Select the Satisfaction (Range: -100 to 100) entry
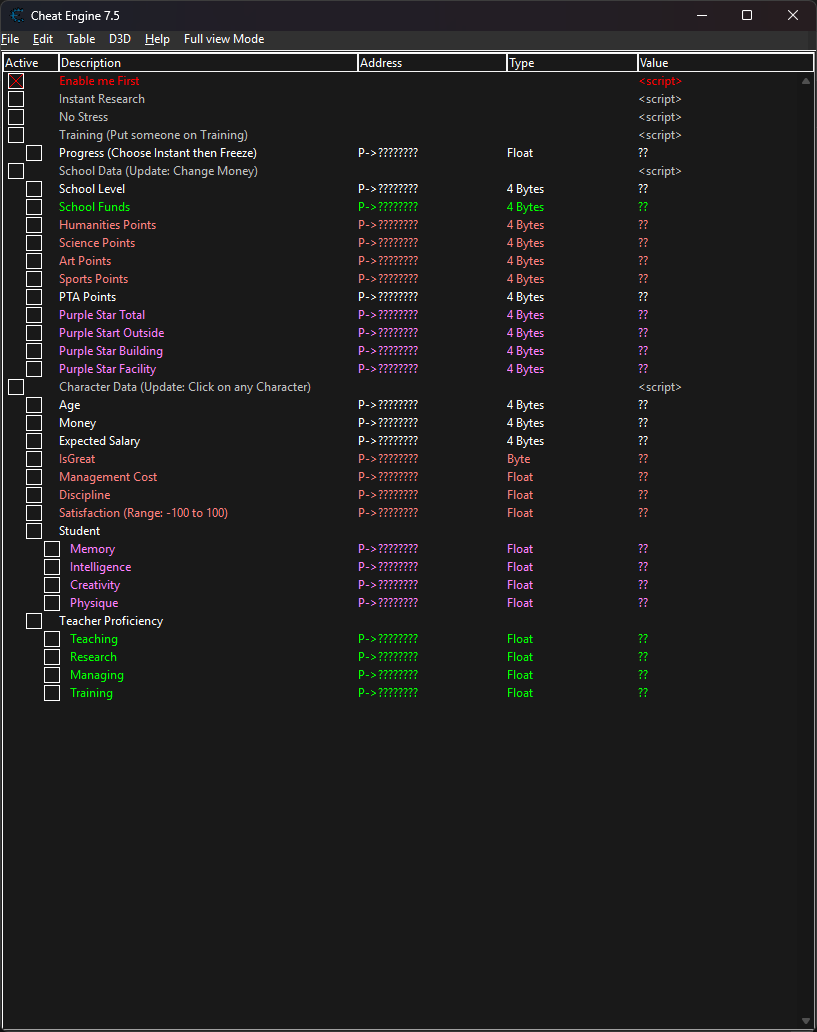The width and height of the screenshot is (817, 1032). [144, 513]
